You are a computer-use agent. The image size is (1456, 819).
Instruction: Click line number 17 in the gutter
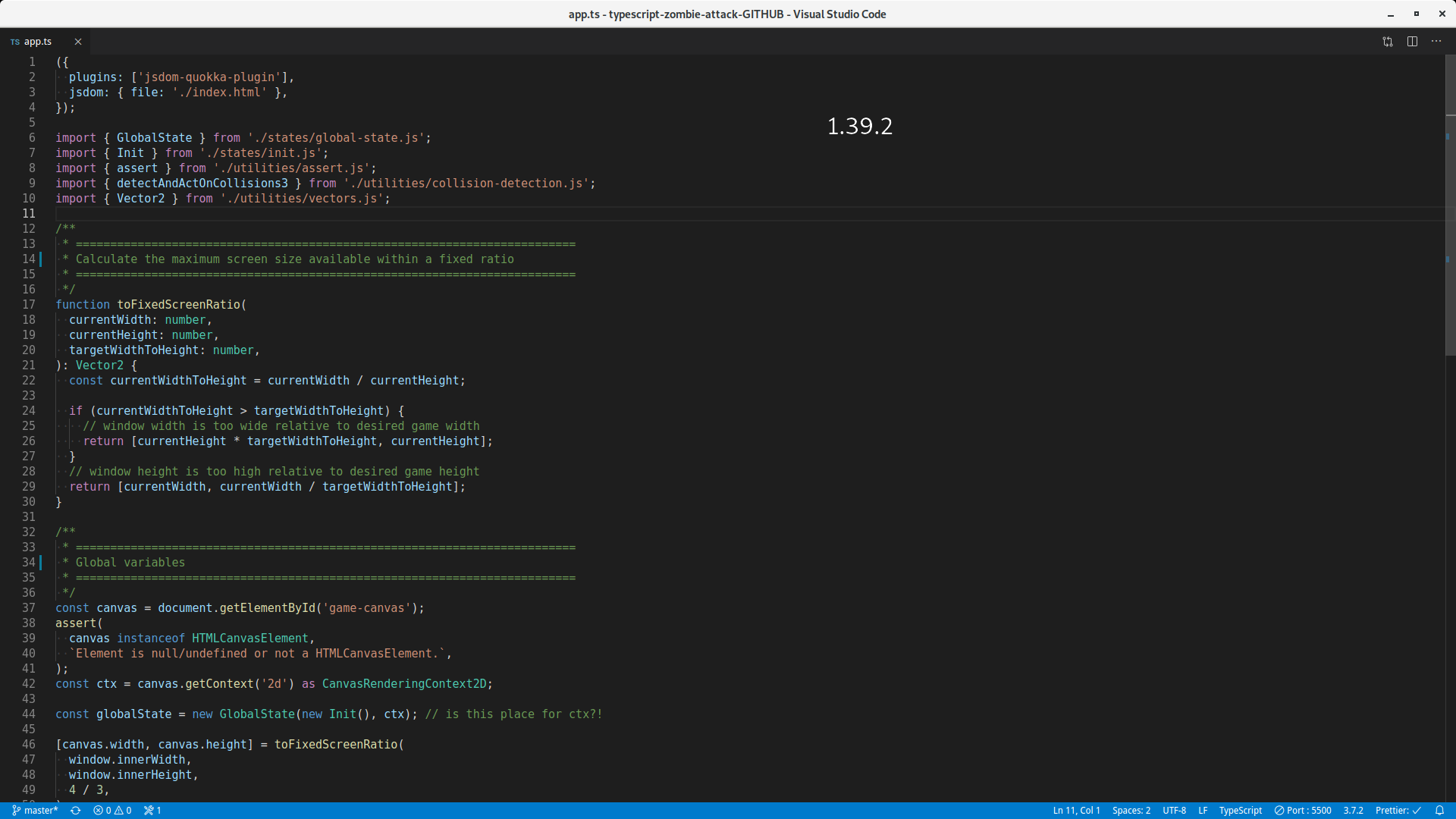point(29,305)
